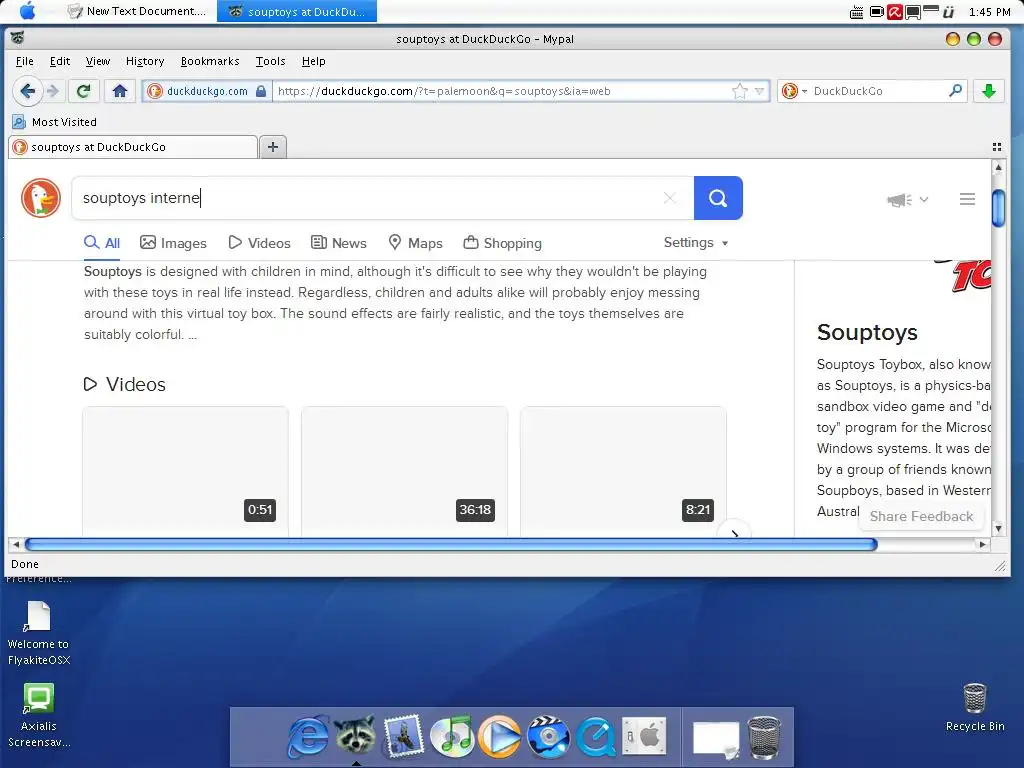1024x768 pixels.
Task: Go back with the browser Back arrow
Action: pyautogui.click(x=27, y=91)
